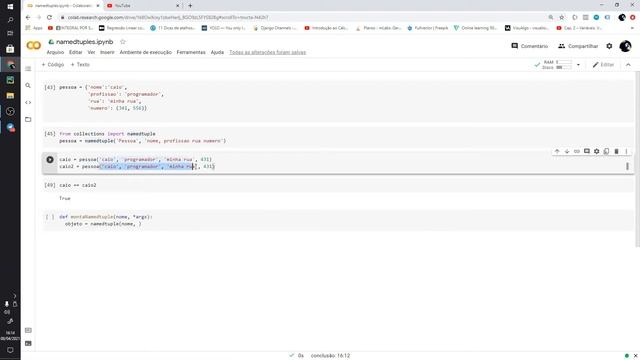Image resolution: width=640 pixels, height=360 pixels.
Task: Click the caio == caio2 code cell
Action: pyautogui.click(x=339, y=185)
